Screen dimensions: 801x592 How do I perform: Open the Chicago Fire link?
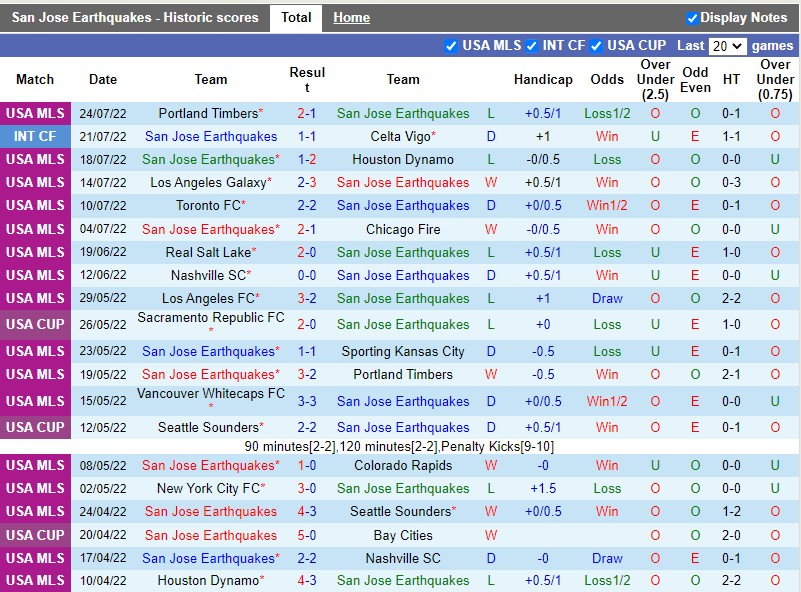403,229
